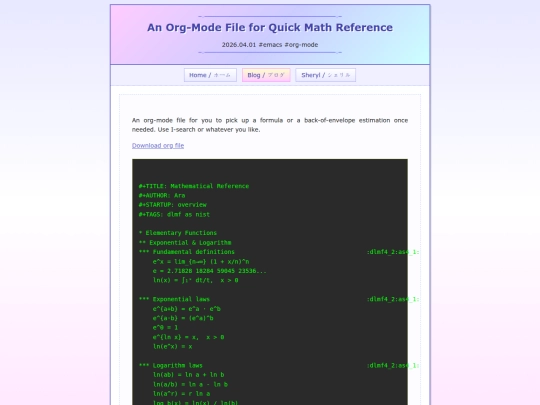Image resolution: width=540 pixels, height=405 pixels.
Task: Click the * Elementary Functions heading
Action: coord(178,233)
